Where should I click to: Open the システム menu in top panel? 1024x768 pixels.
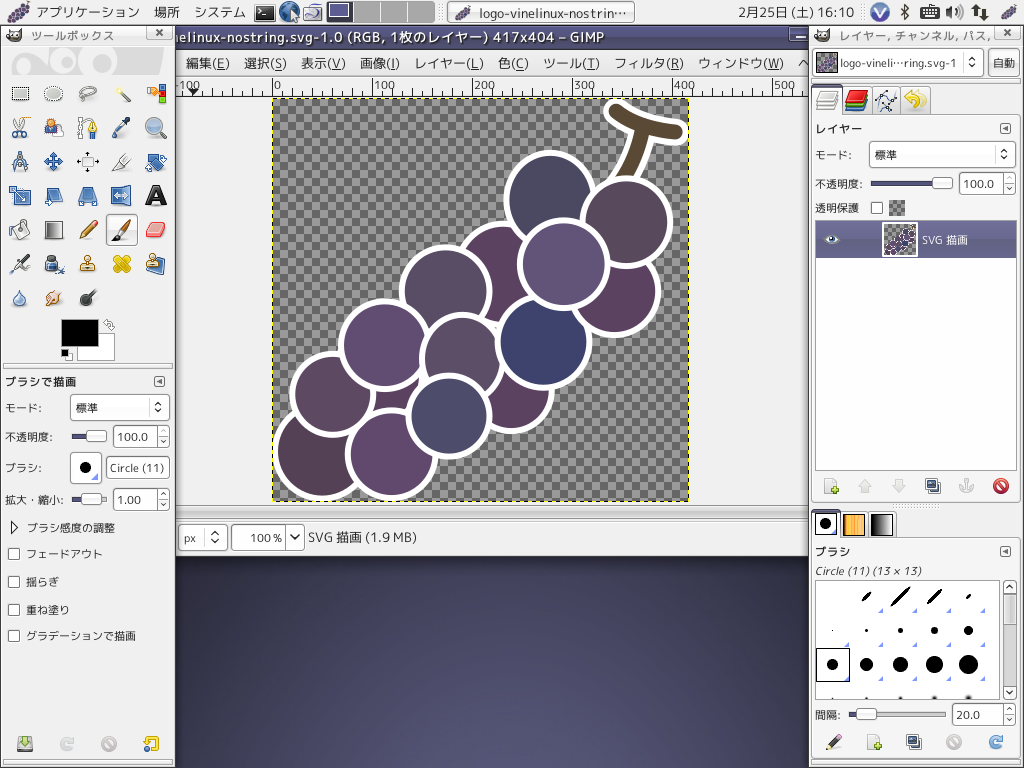click(219, 12)
